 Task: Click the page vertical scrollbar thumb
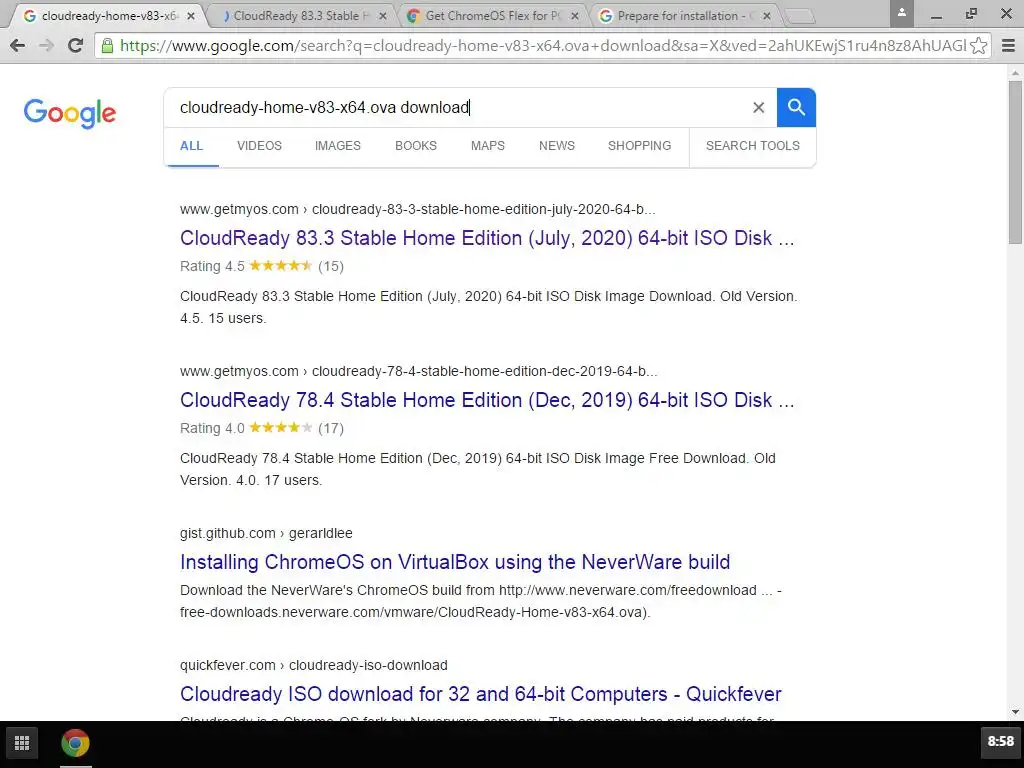[1016, 162]
